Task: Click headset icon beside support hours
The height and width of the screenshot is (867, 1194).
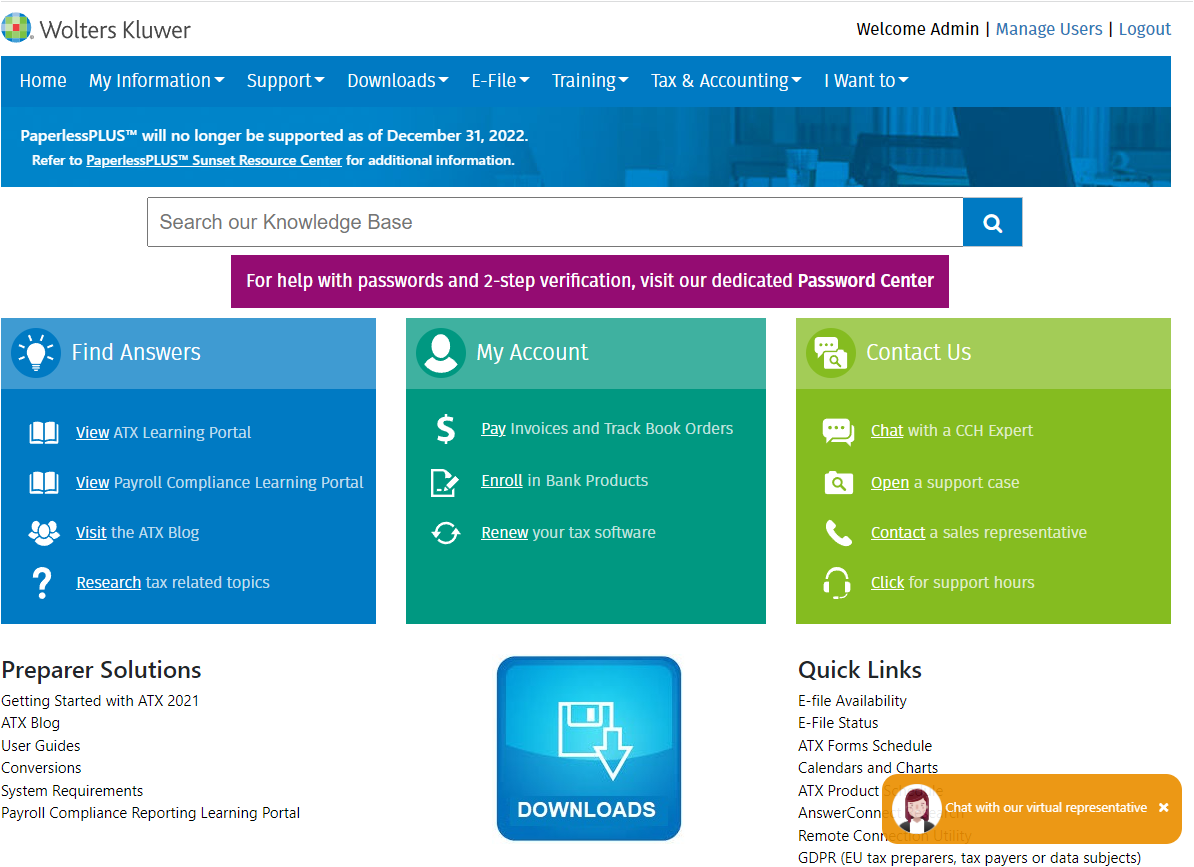Action: 837,583
